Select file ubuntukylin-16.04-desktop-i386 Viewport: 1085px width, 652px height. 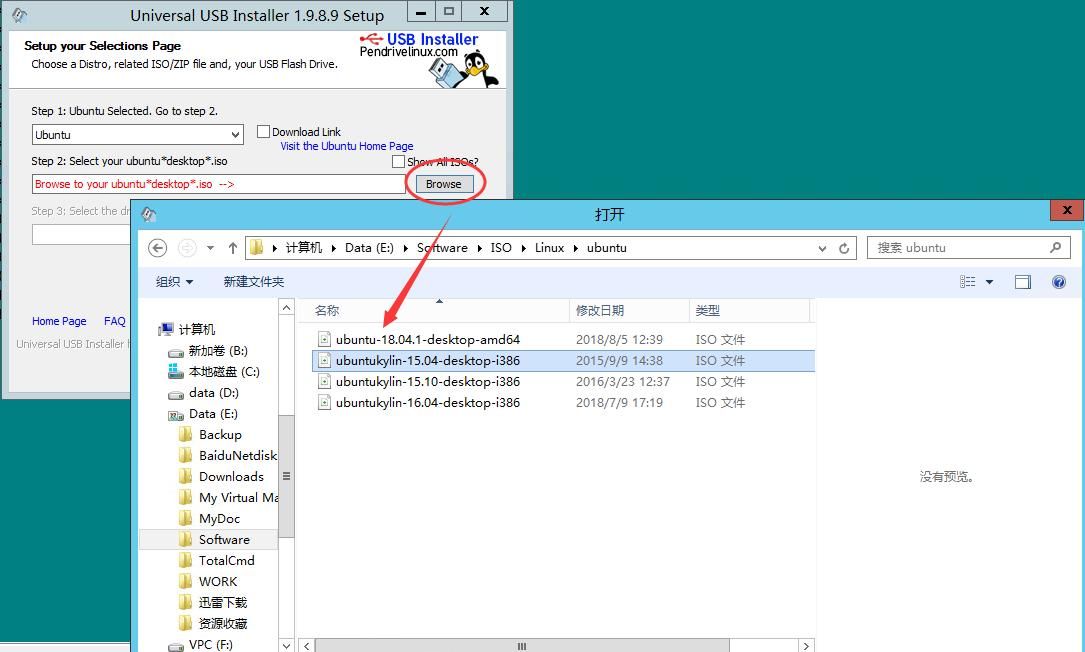pos(428,402)
